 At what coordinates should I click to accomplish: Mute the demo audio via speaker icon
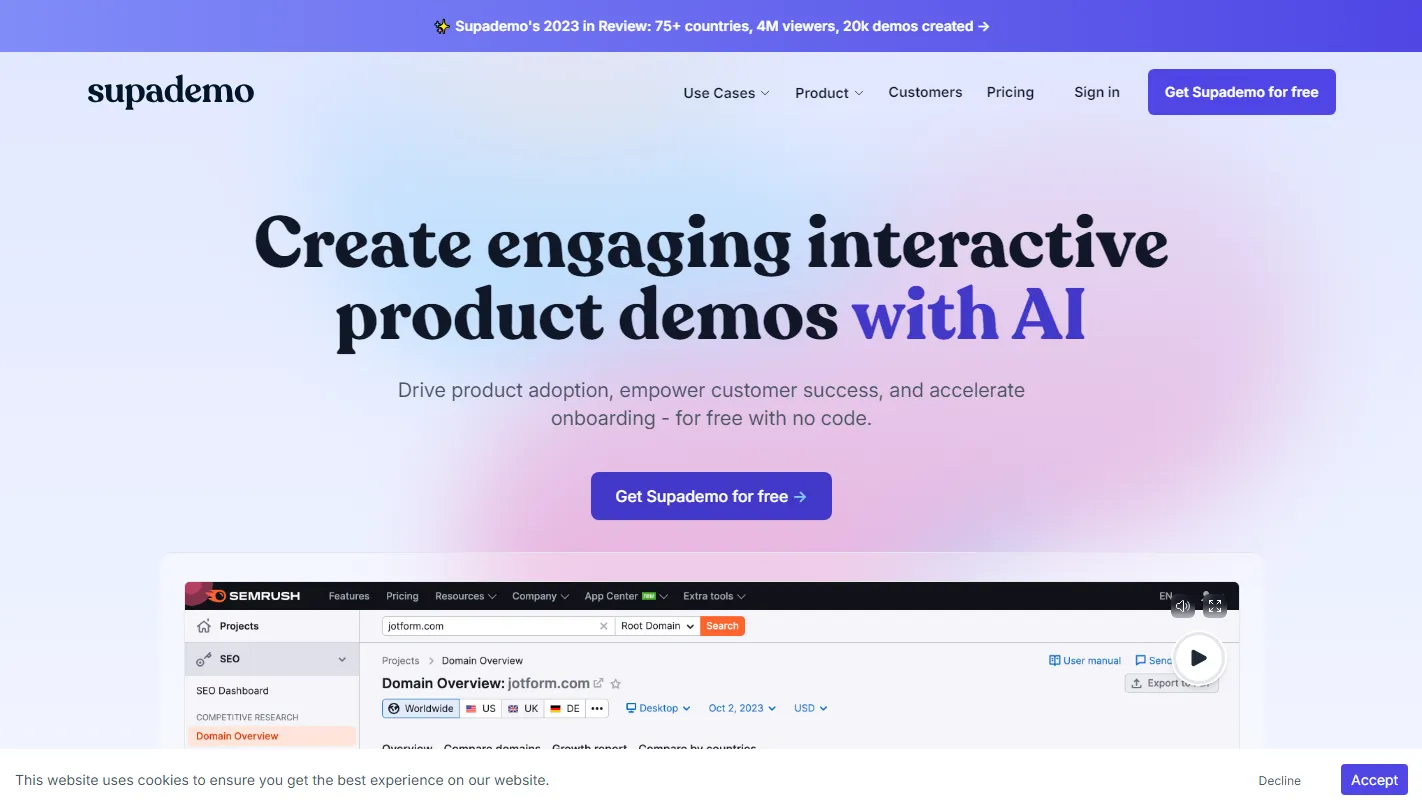tap(1182, 606)
